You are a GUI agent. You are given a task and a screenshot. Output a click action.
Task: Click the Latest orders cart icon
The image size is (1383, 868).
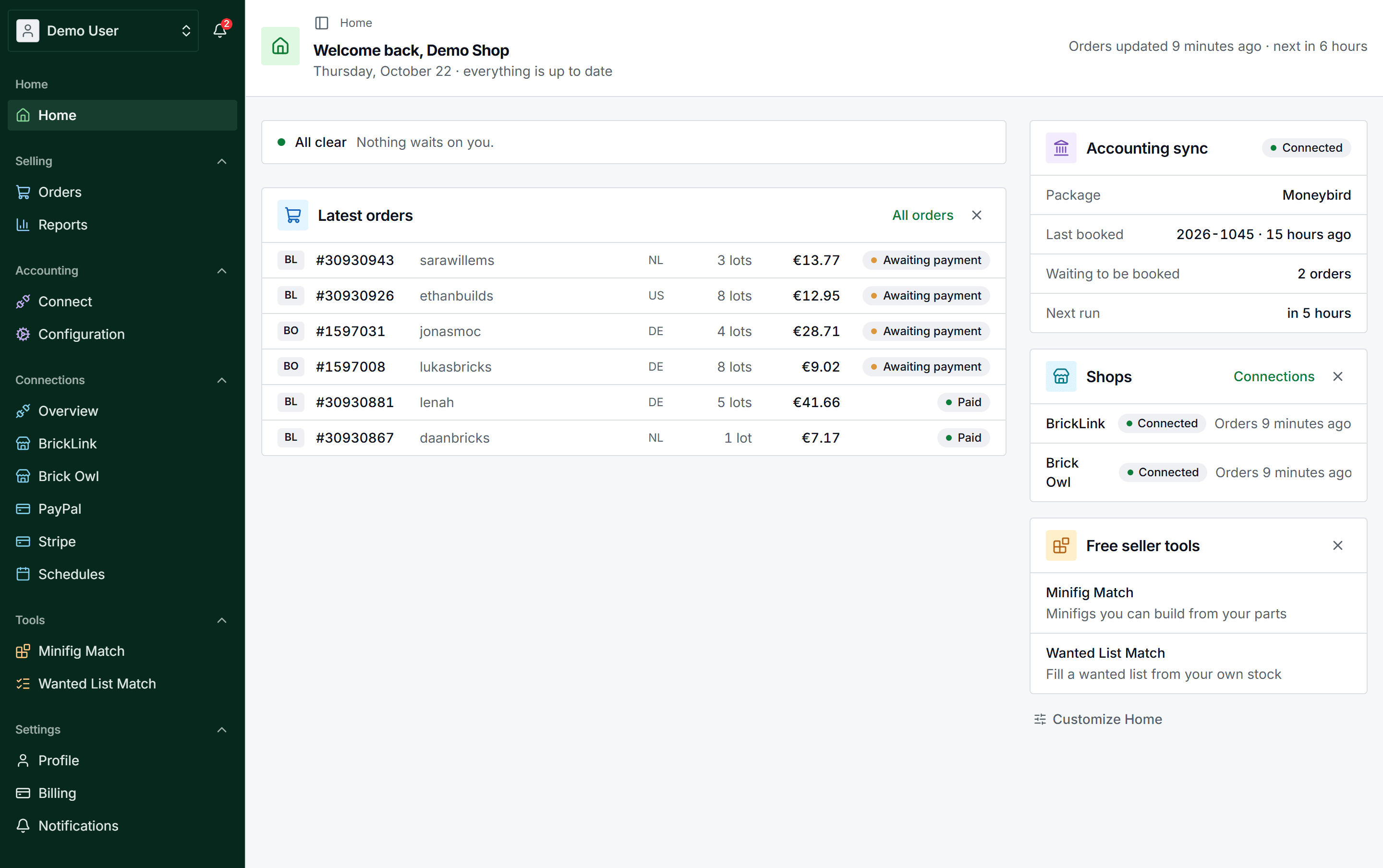pyautogui.click(x=293, y=215)
